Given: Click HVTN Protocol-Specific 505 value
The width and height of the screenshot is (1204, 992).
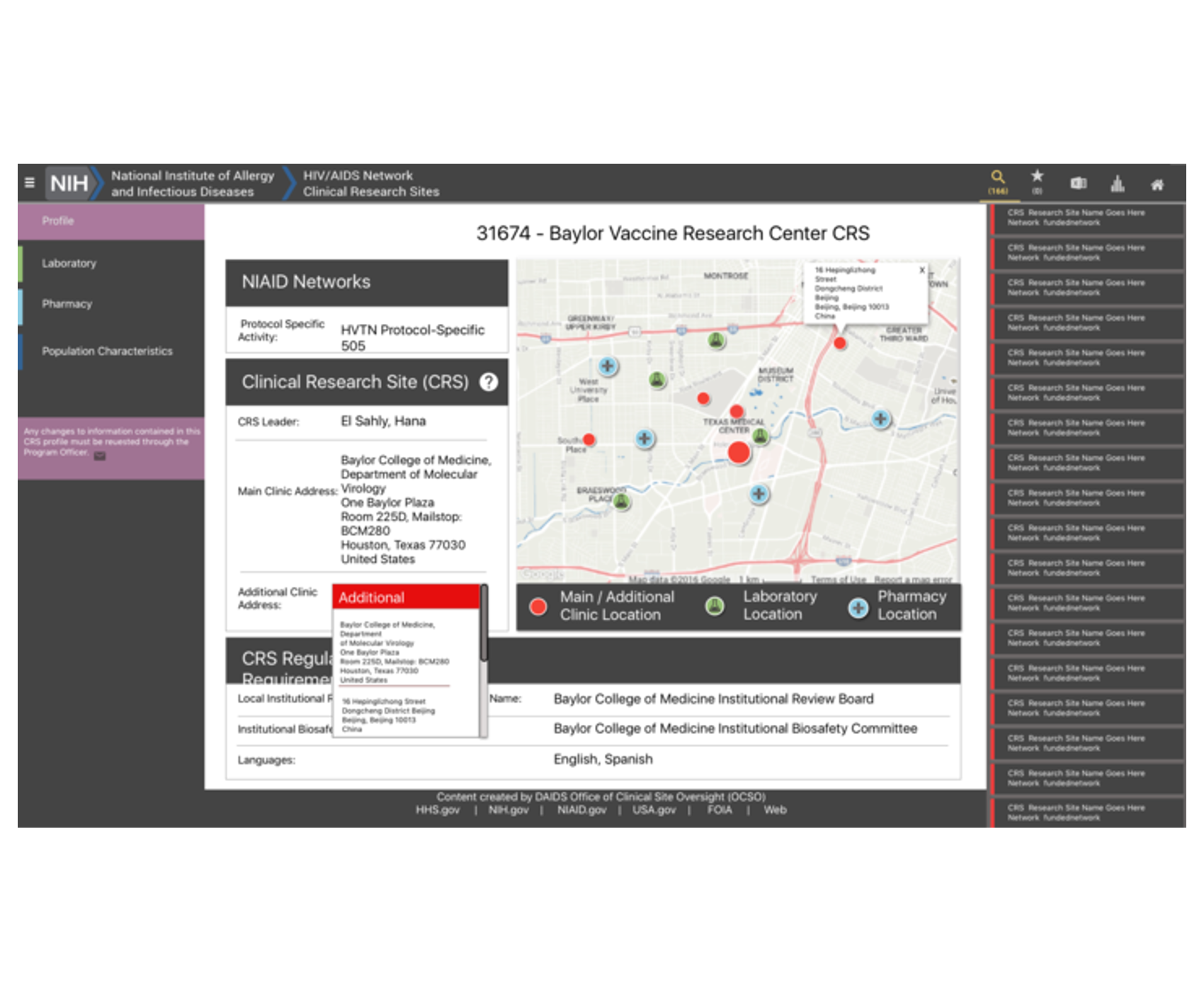Looking at the screenshot, I should click(412, 337).
